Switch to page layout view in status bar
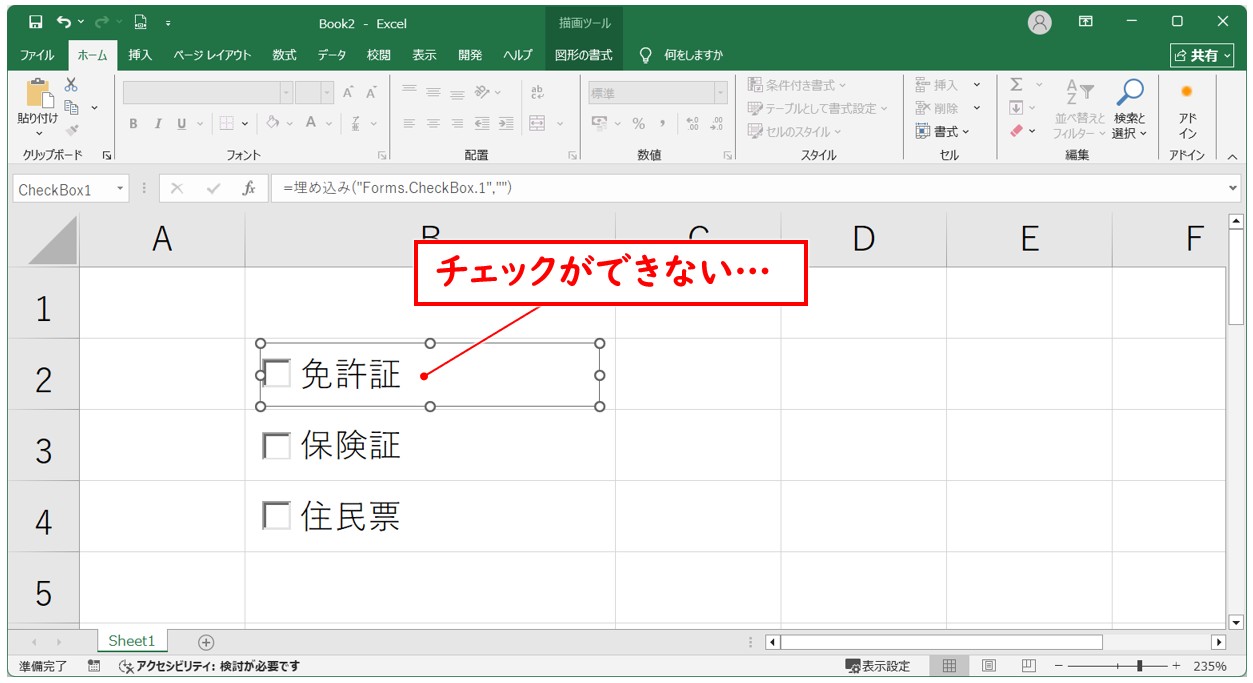 989,666
